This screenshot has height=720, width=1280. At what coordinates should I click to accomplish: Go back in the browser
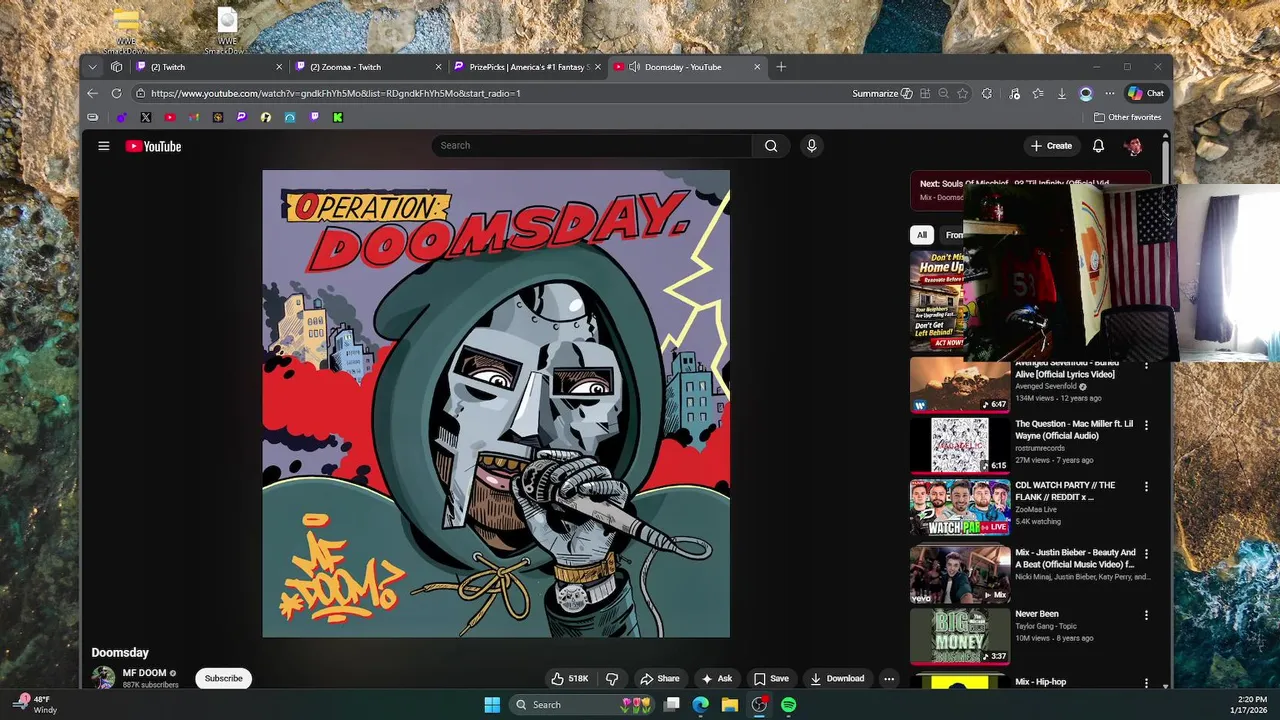pos(92,93)
